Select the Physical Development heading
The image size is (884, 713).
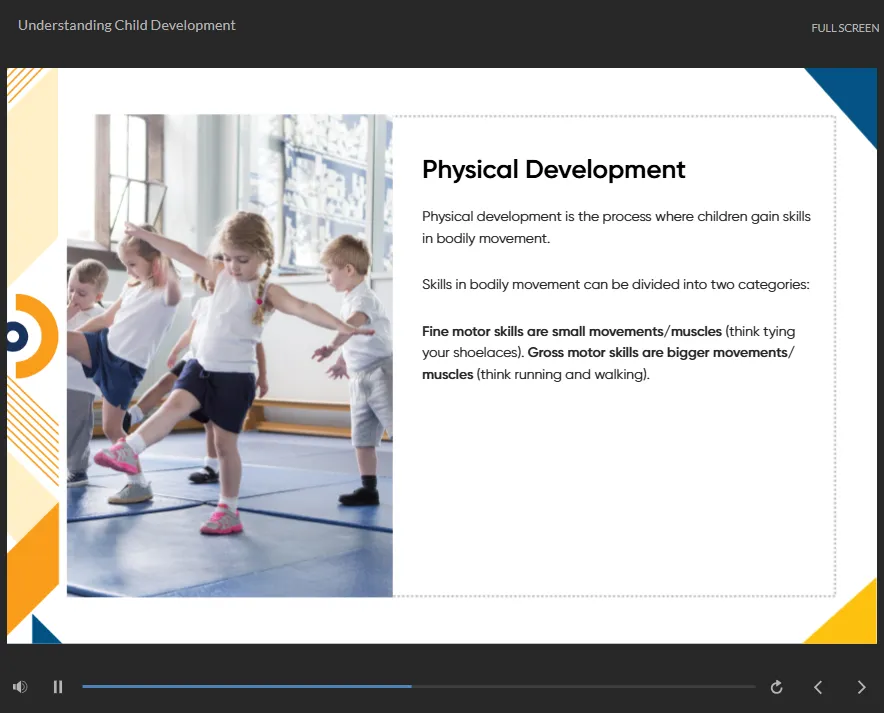pos(553,170)
